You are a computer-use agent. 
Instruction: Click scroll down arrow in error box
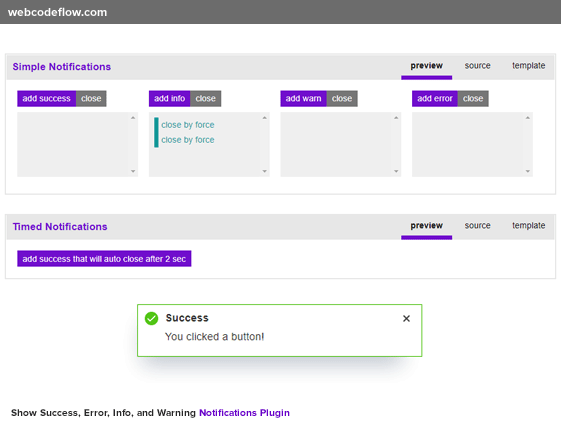(x=528, y=171)
